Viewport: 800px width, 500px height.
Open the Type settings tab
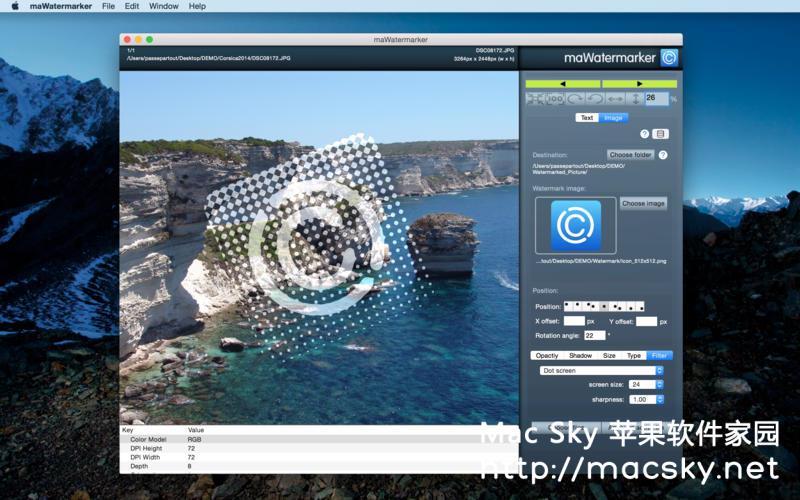tap(634, 355)
